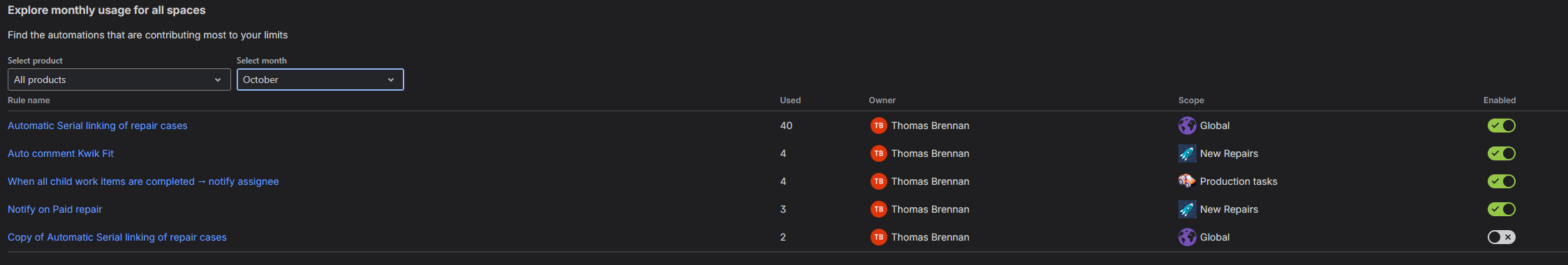
Task: Open the Automatic Serial linking of repair cases rule
Action: click(98, 126)
